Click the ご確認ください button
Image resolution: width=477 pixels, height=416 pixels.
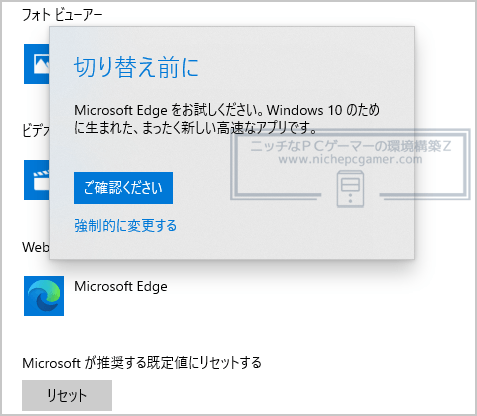[x=123, y=188]
